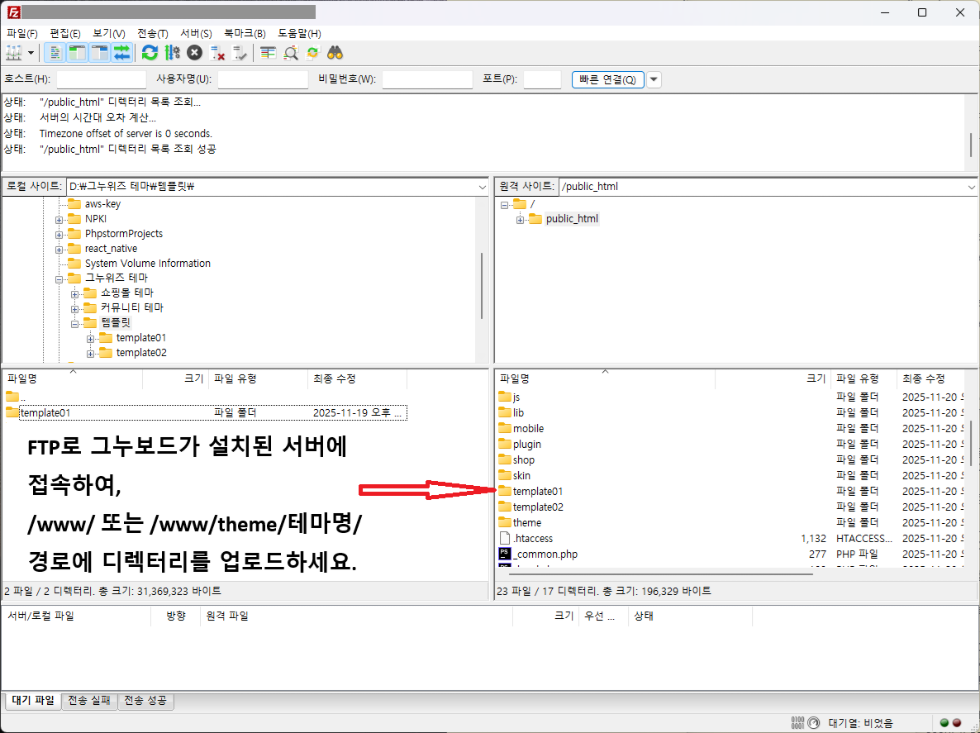Open the directory listing filters icon
Image resolution: width=980 pixels, height=733 pixels.
click(268, 52)
